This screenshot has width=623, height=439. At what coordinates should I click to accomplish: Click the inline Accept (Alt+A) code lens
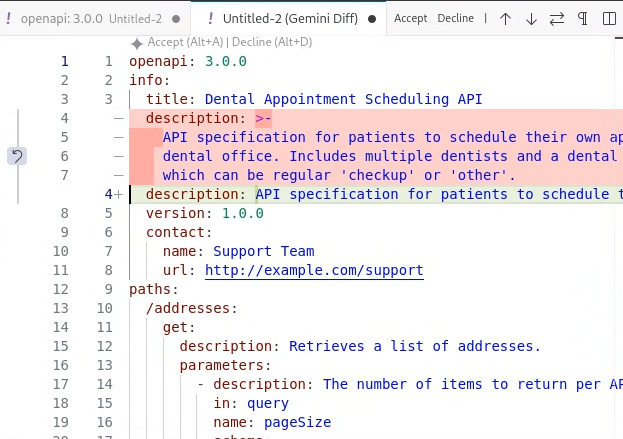185,43
